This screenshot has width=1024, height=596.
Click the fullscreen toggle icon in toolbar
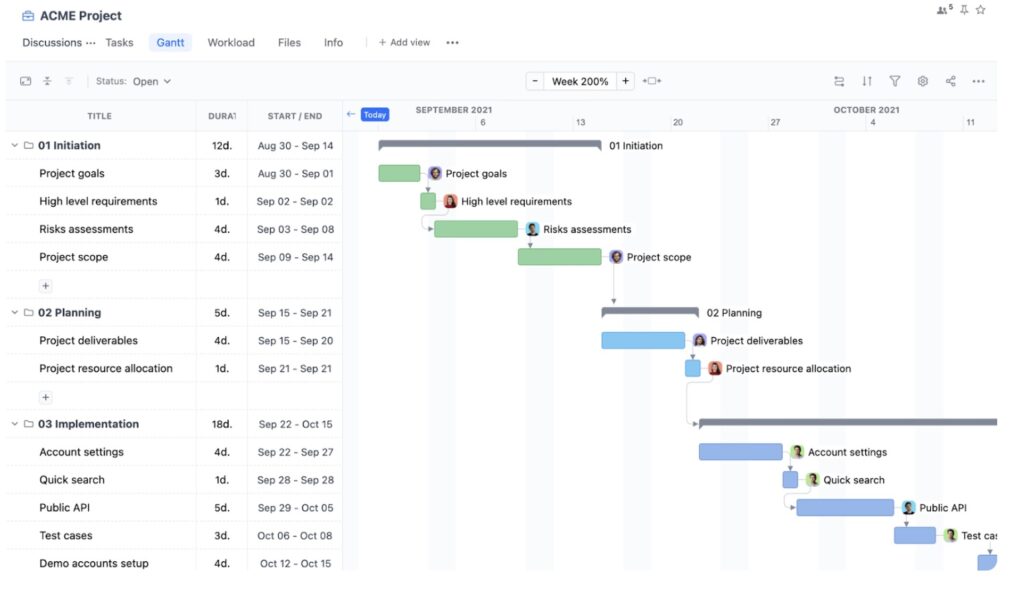(x=25, y=81)
